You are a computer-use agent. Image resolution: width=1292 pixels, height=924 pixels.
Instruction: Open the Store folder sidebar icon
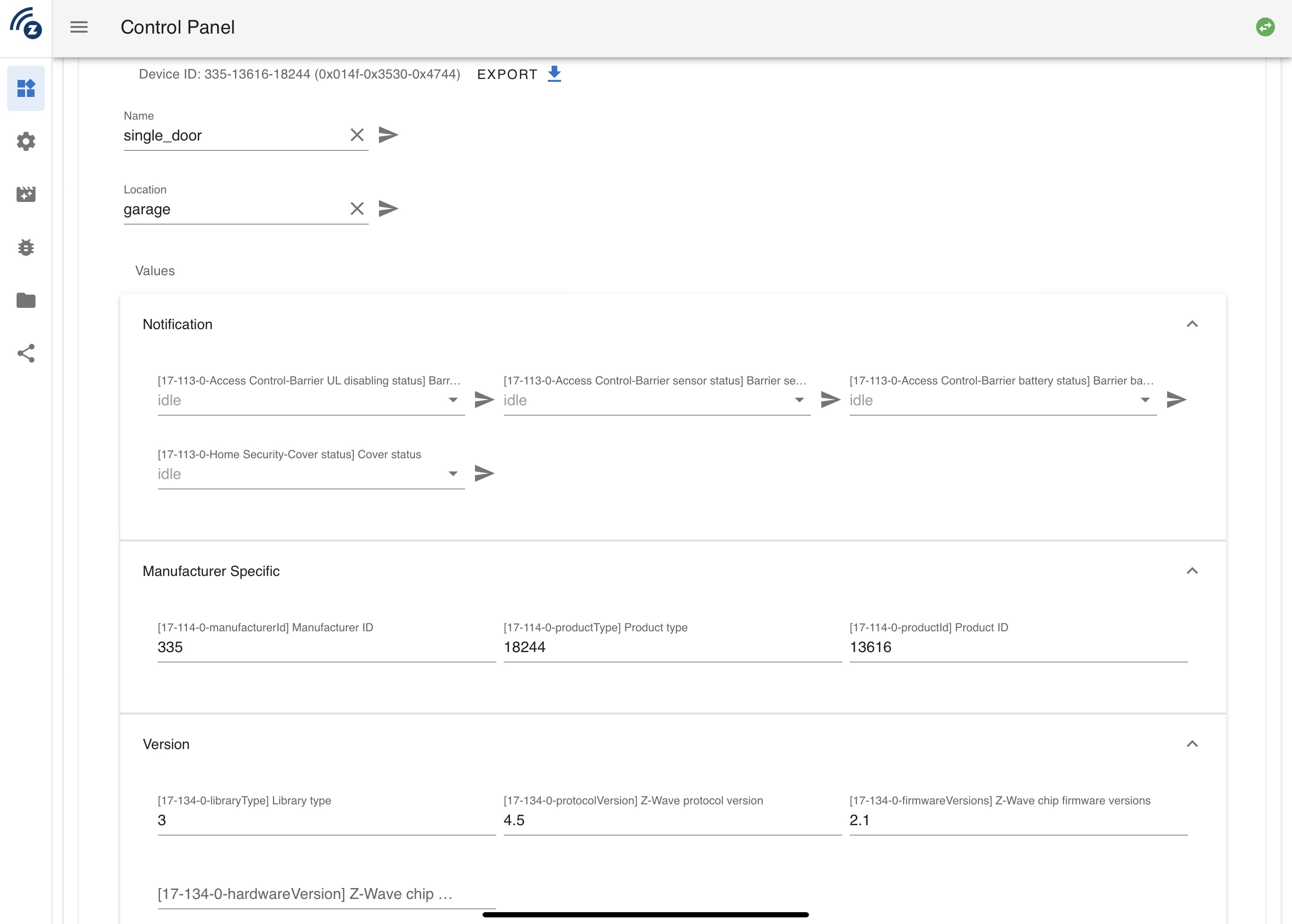pyautogui.click(x=26, y=300)
